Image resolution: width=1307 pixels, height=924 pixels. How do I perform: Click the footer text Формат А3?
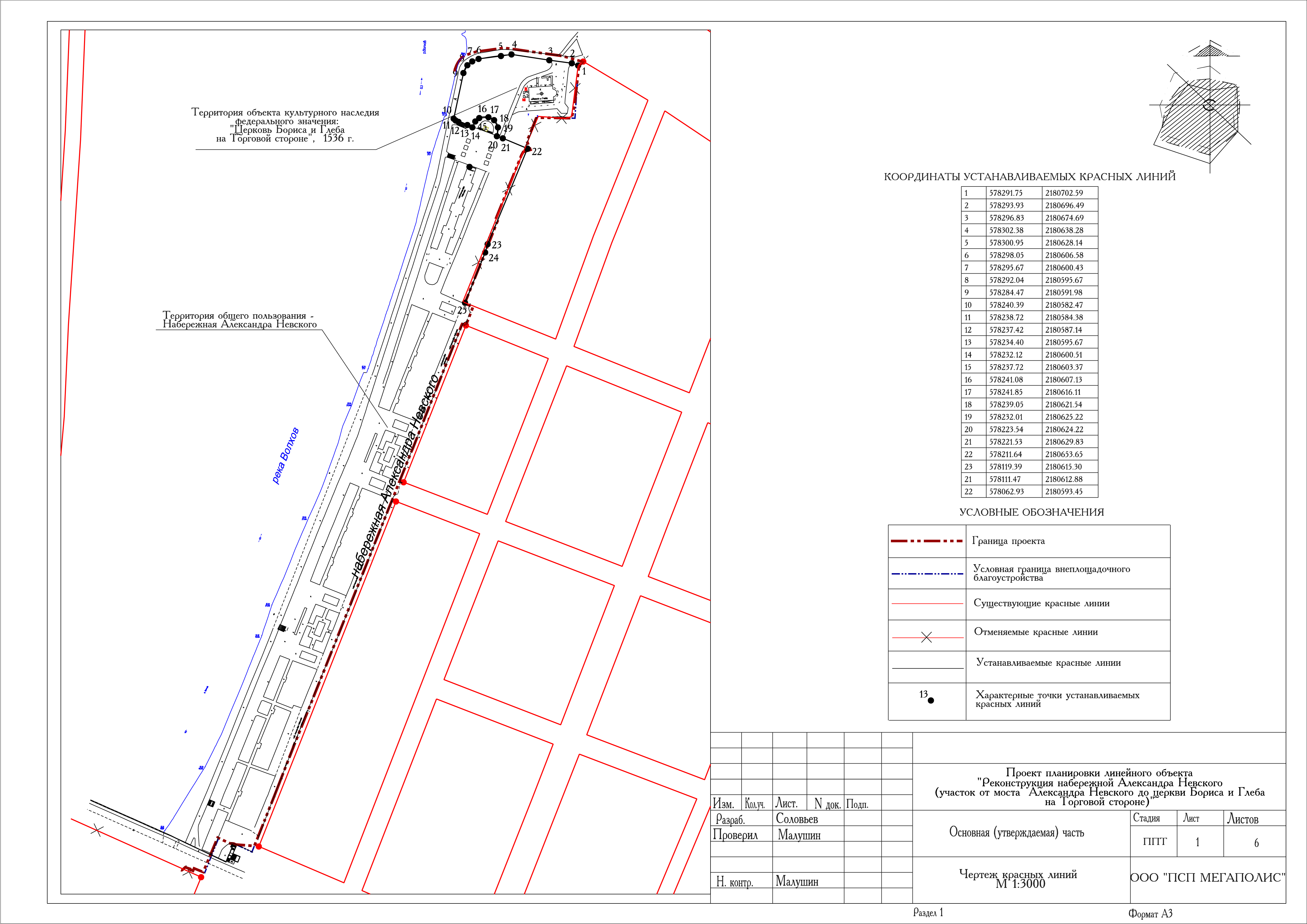point(1151,914)
